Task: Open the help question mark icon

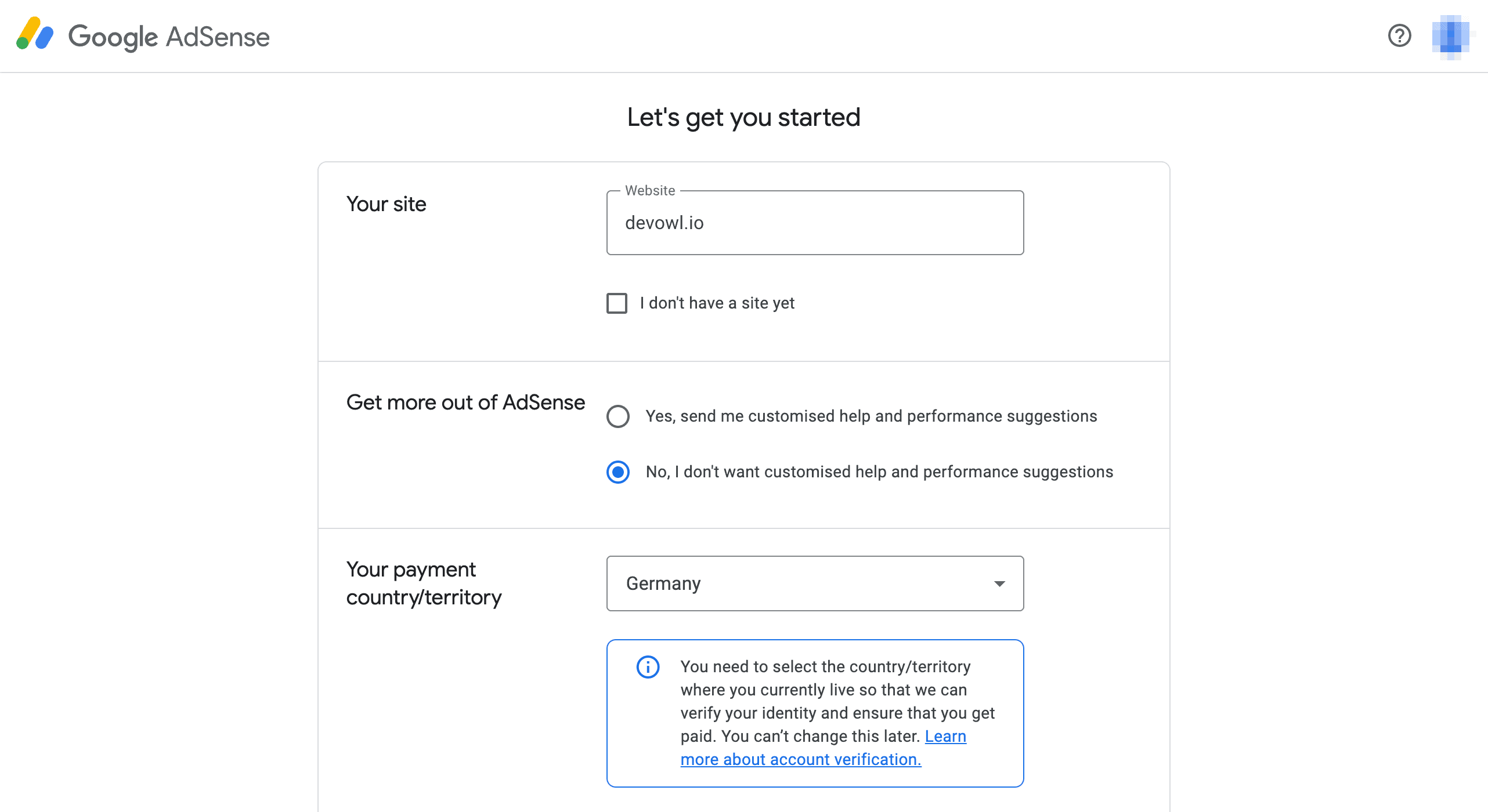Action: pos(1399,35)
